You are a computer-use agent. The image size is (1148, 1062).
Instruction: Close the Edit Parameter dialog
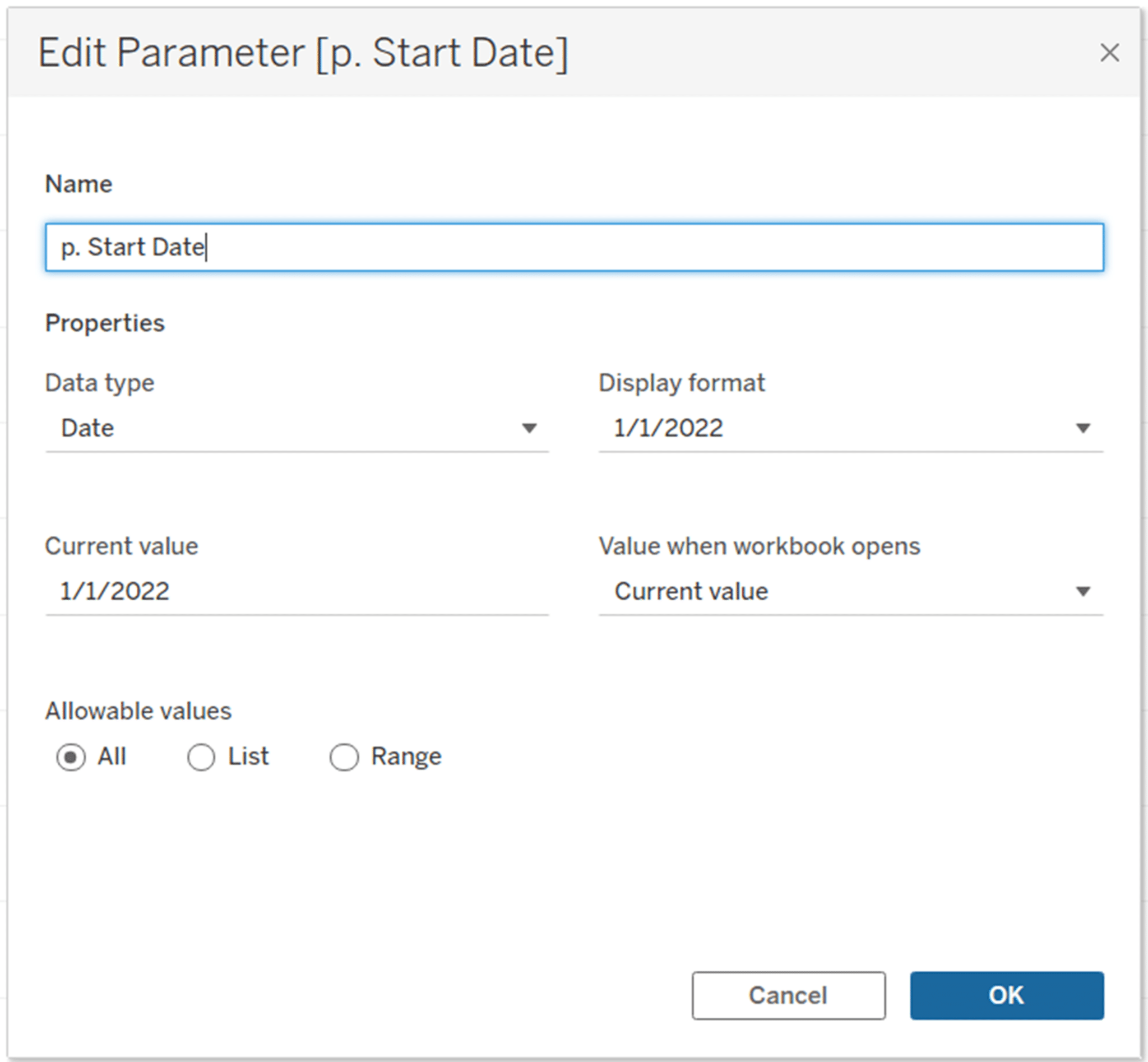tap(1110, 53)
